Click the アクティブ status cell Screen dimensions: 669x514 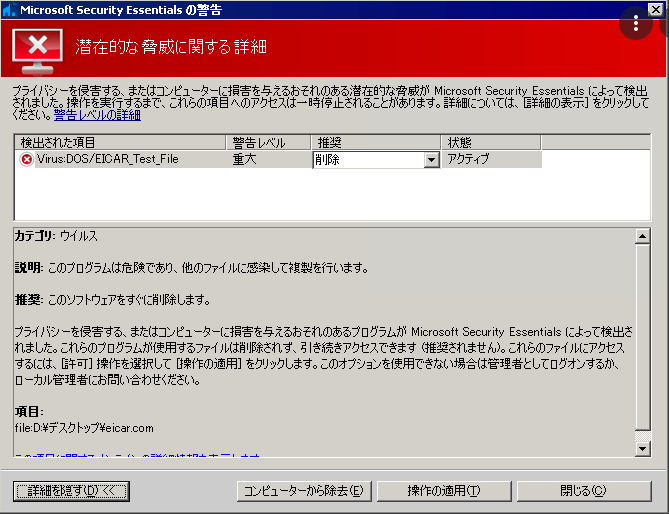tap(468, 160)
